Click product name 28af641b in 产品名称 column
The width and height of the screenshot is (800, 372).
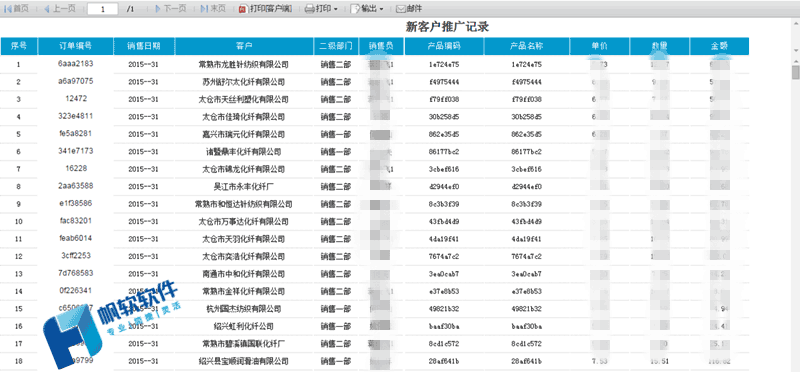click(x=527, y=361)
